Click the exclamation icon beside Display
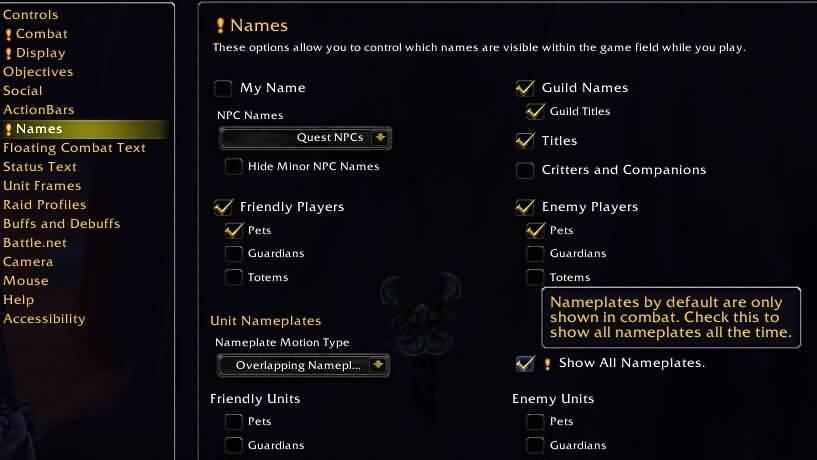Image resolution: width=817 pixels, height=460 pixels. point(8,54)
